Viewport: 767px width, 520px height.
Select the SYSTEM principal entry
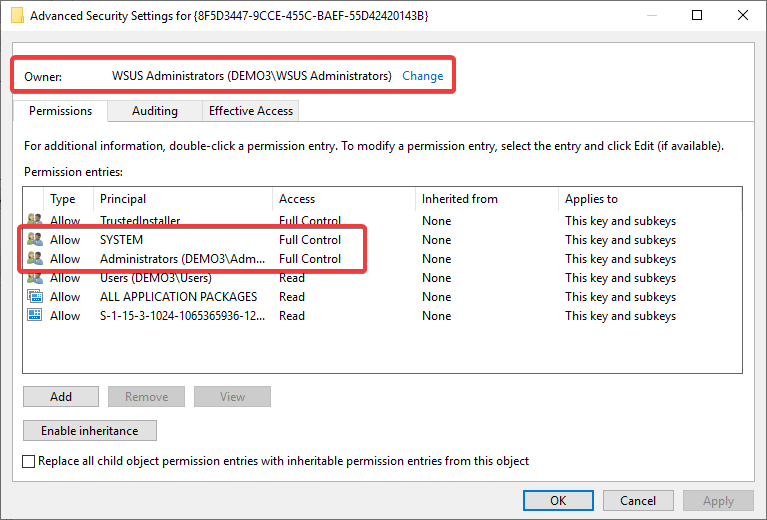tap(121, 240)
